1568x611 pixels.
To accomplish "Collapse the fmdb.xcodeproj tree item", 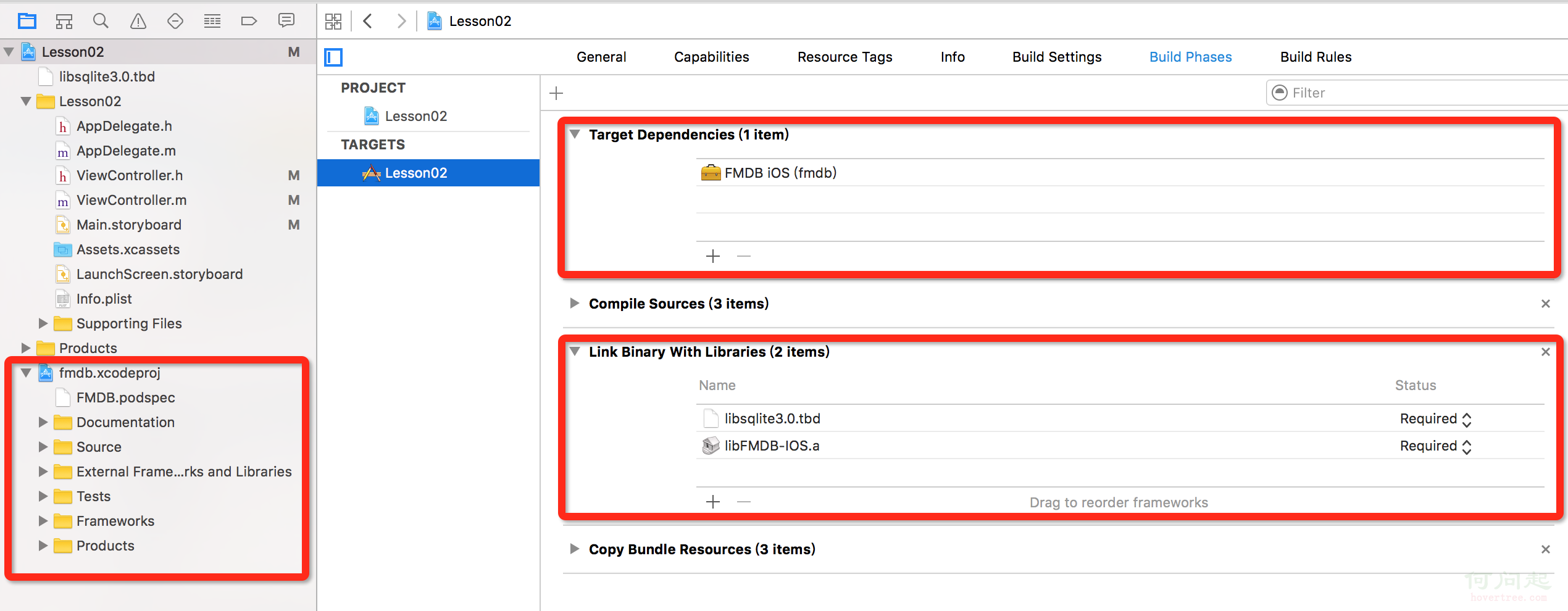I will 26,373.
